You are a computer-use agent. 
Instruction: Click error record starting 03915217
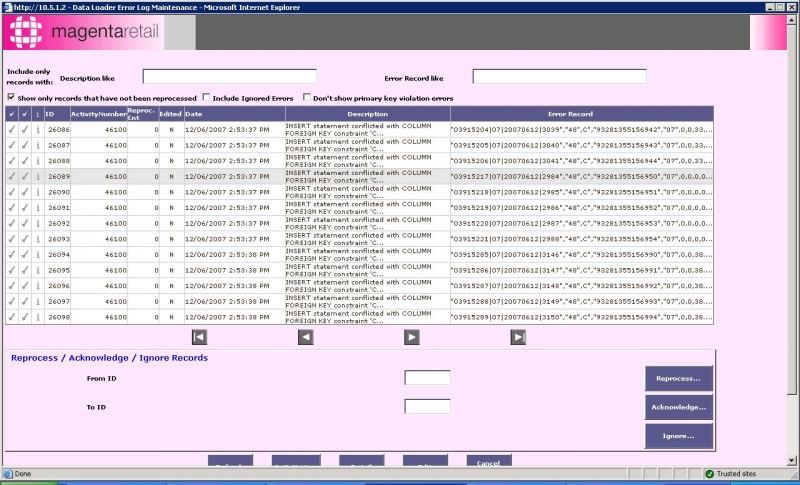[582, 176]
